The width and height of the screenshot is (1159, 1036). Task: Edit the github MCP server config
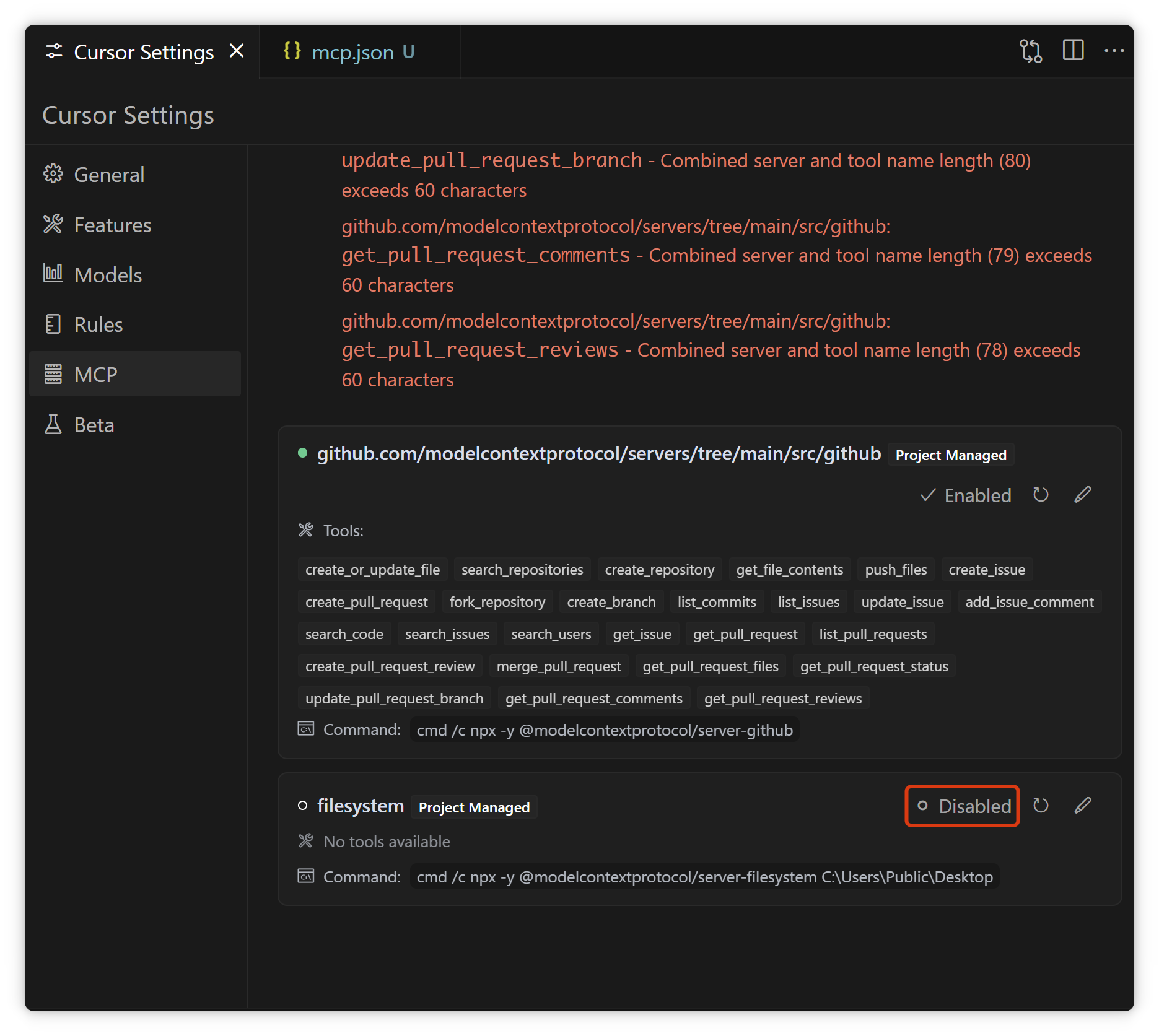(1082, 495)
